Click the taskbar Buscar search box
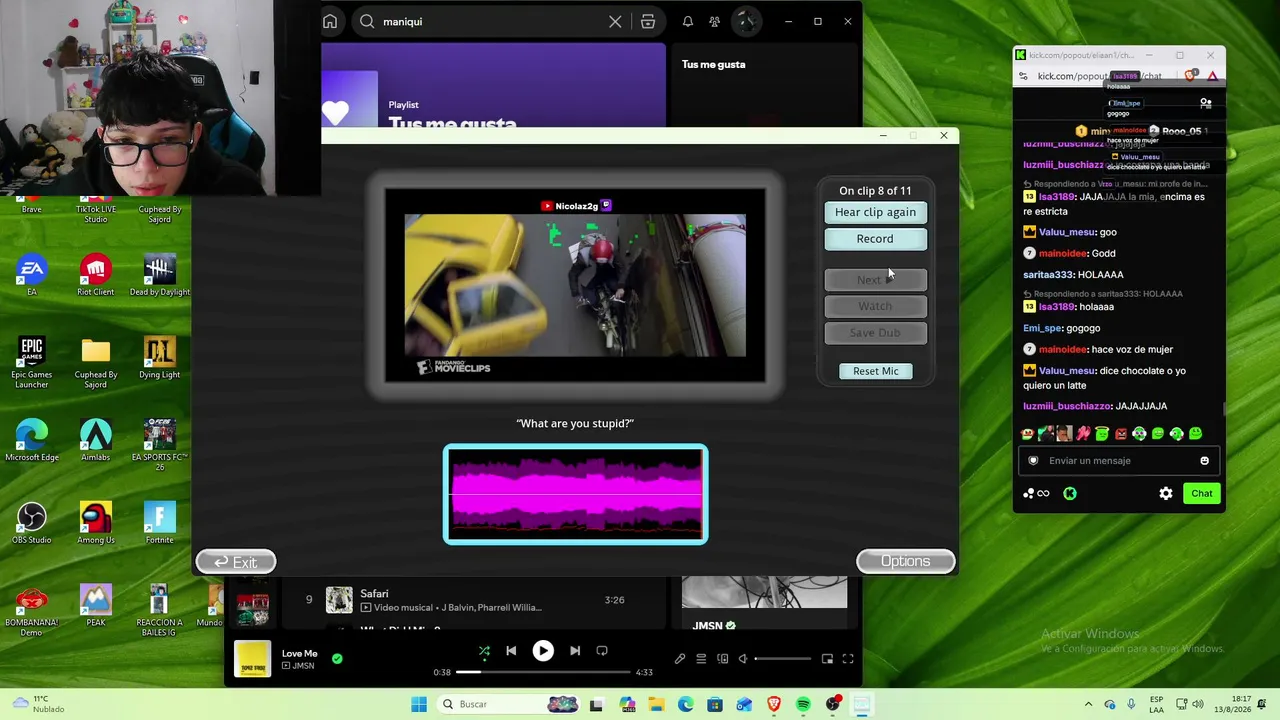 508,705
